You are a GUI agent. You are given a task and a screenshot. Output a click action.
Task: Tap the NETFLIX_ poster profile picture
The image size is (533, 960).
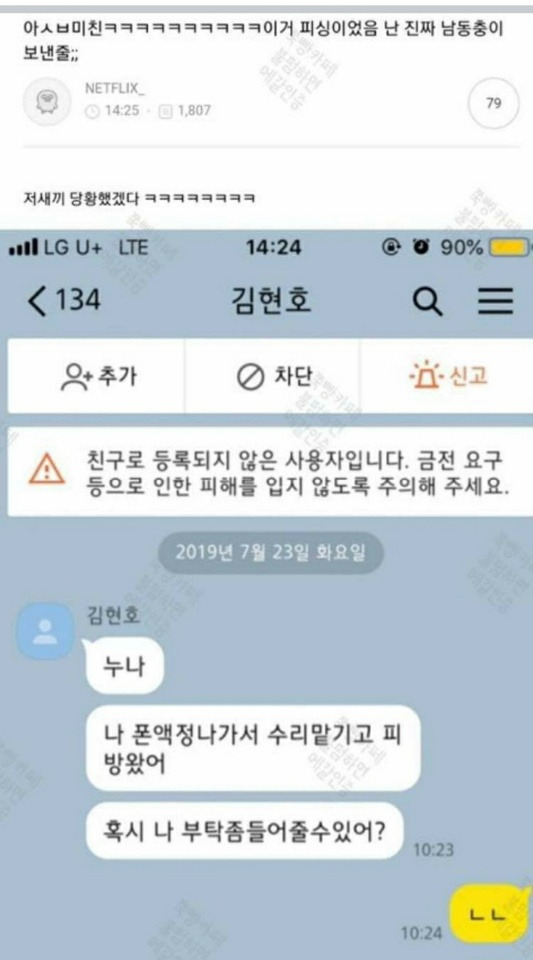[x=47, y=102]
